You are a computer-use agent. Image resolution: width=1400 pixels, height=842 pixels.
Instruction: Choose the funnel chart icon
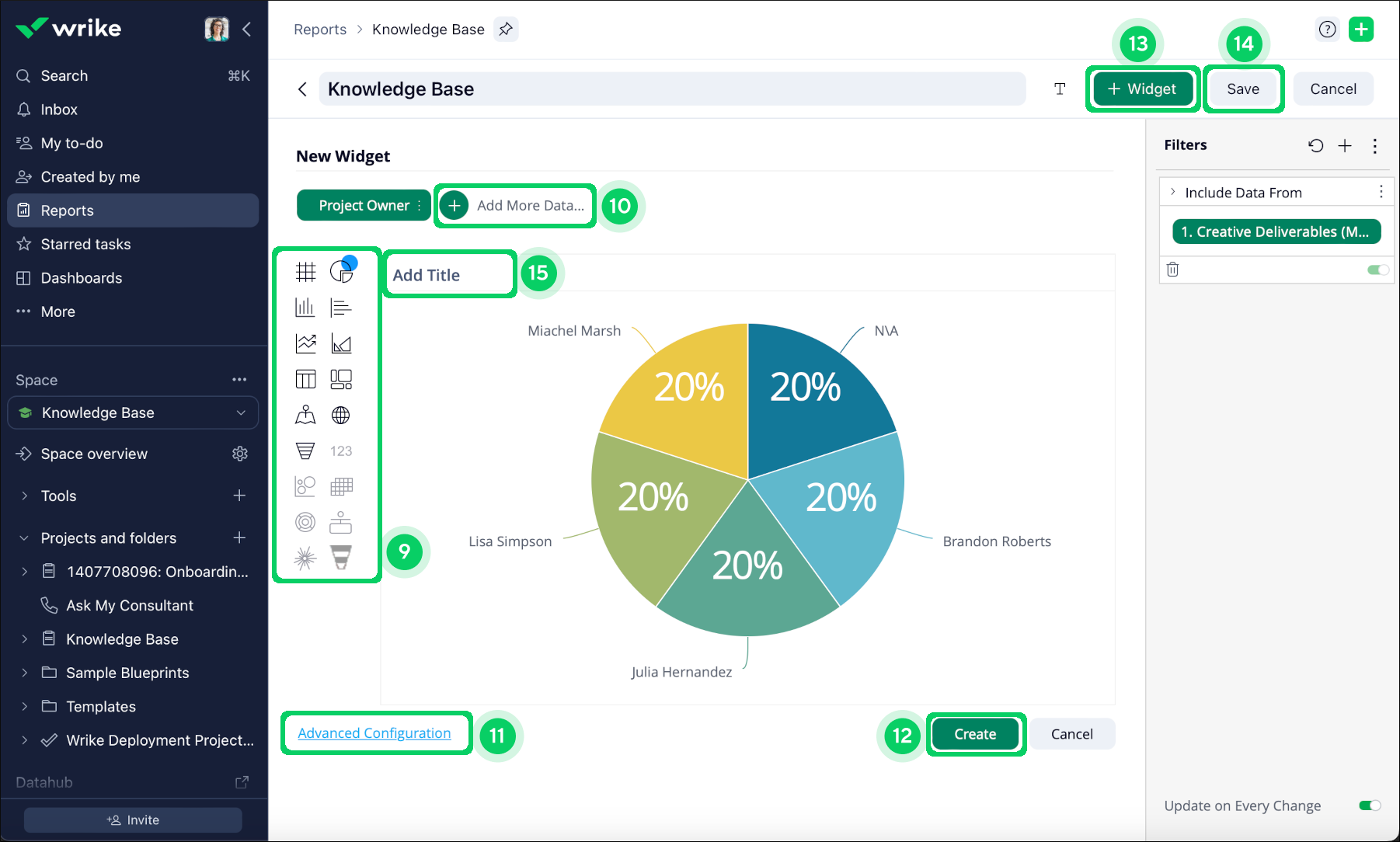tap(305, 451)
